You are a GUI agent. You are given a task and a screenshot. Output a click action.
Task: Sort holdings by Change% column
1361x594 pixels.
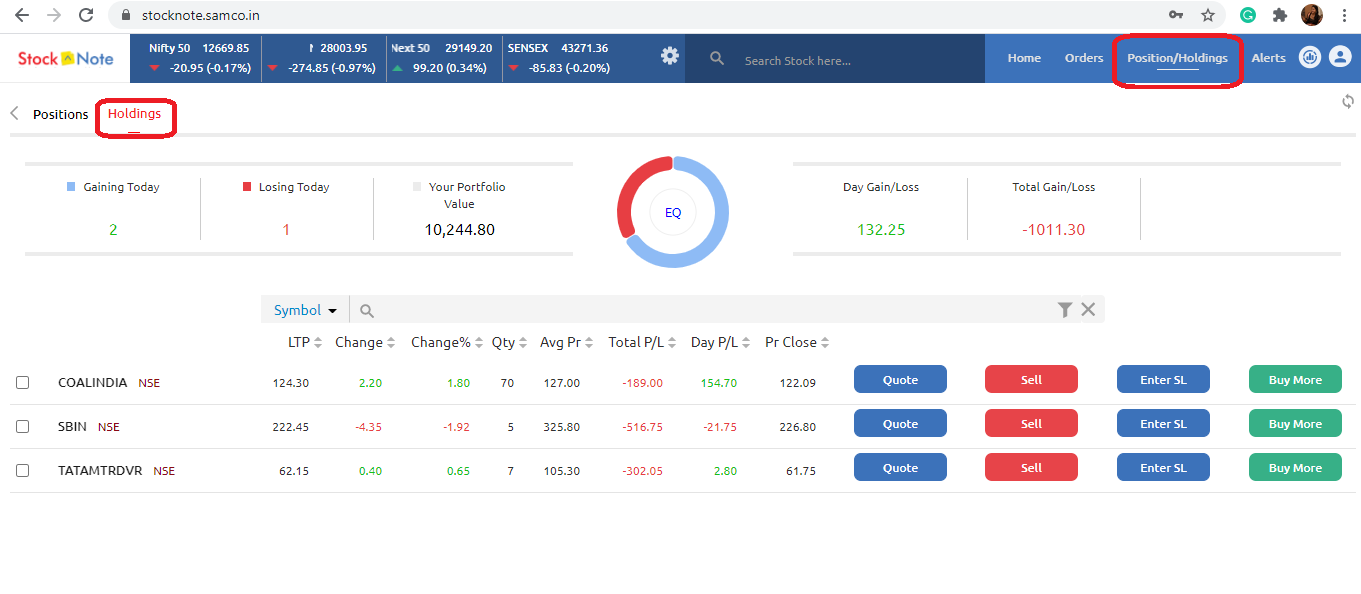[447, 342]
